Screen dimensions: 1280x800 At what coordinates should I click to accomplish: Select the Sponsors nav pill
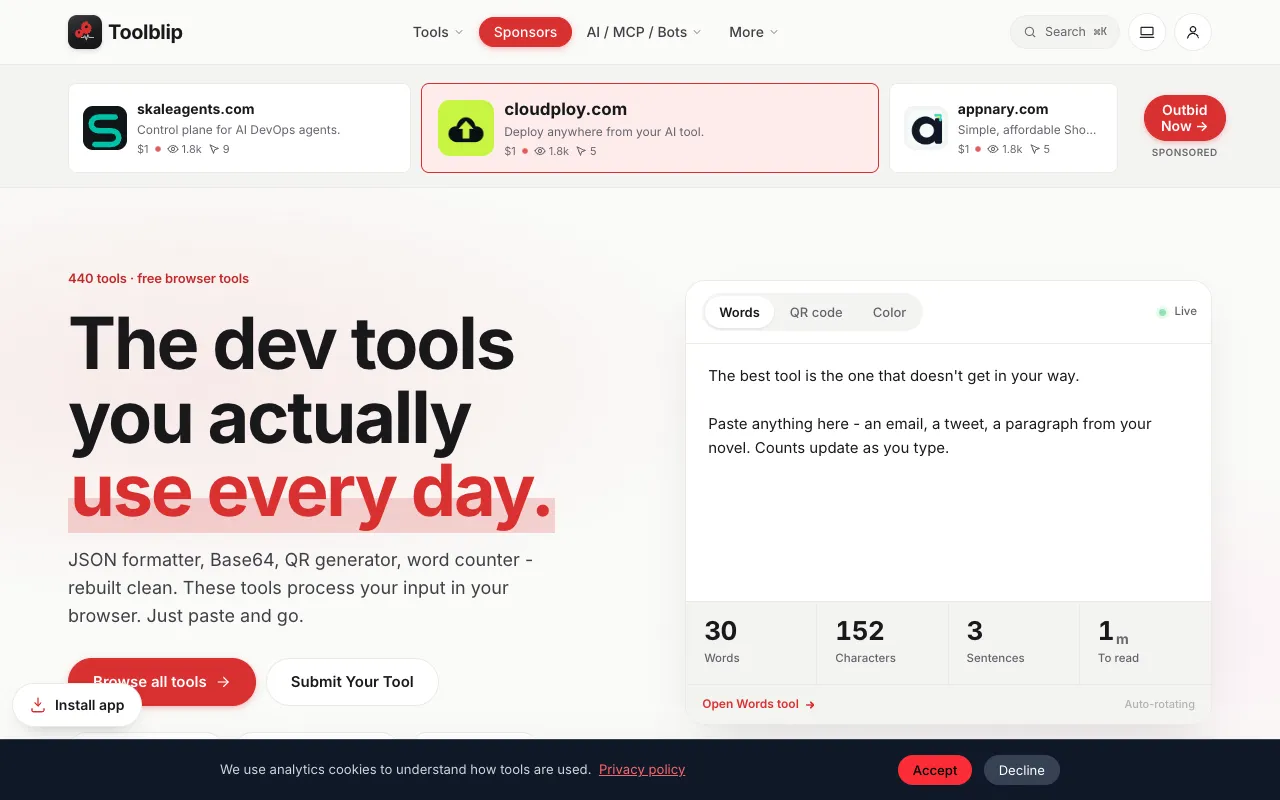point(525,32)
